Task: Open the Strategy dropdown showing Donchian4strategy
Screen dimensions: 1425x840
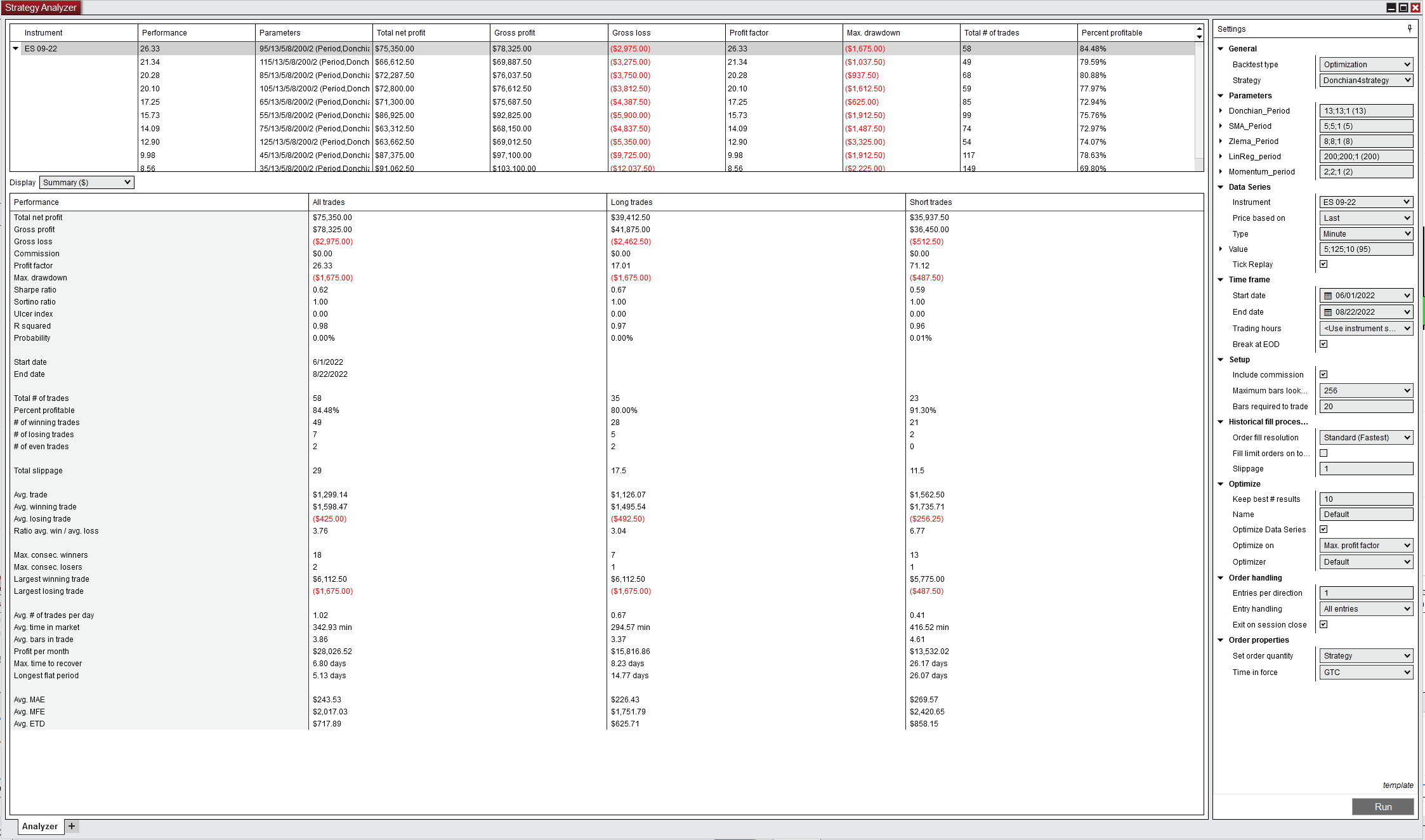Action: (1366, 80)
